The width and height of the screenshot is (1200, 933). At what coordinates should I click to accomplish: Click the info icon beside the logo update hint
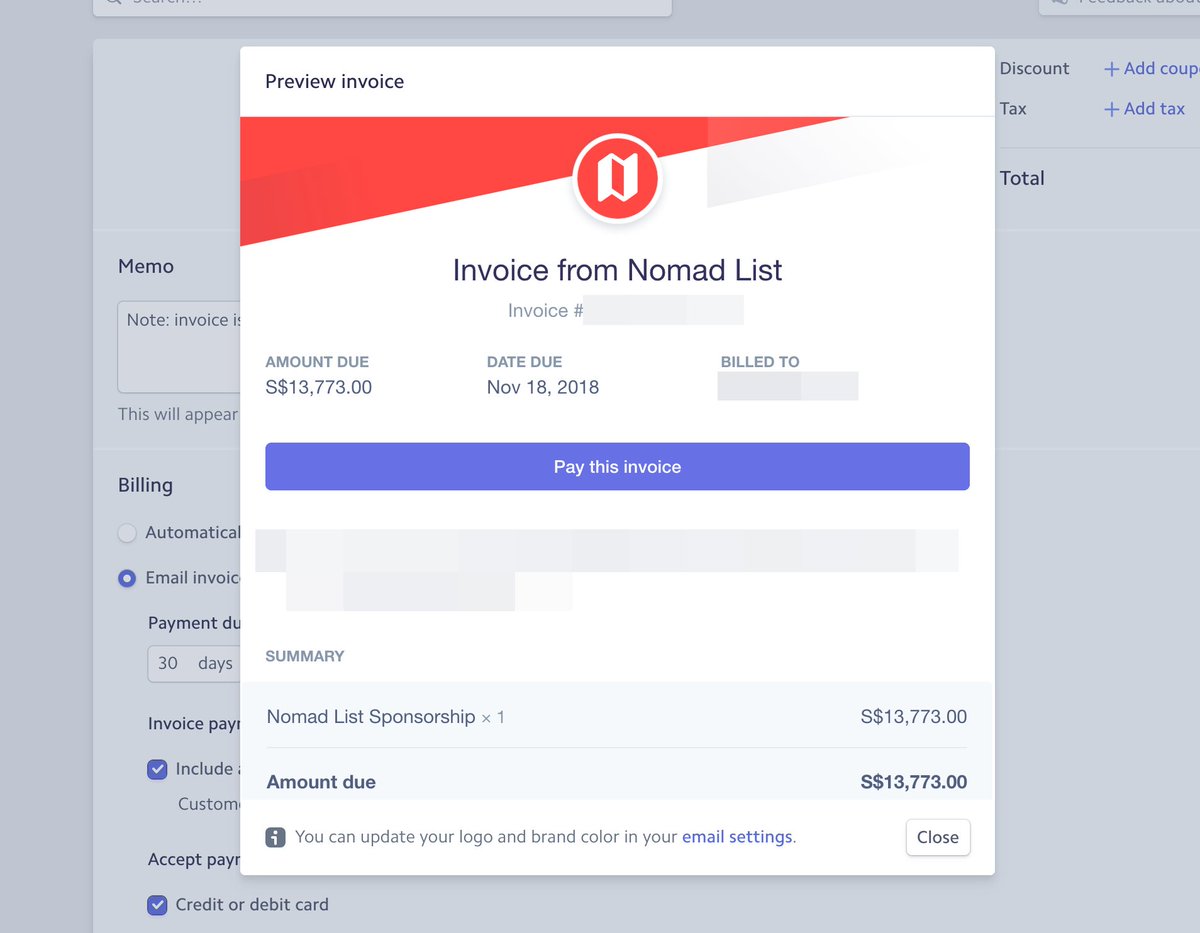pyautogui.click(x=276, y=837)
